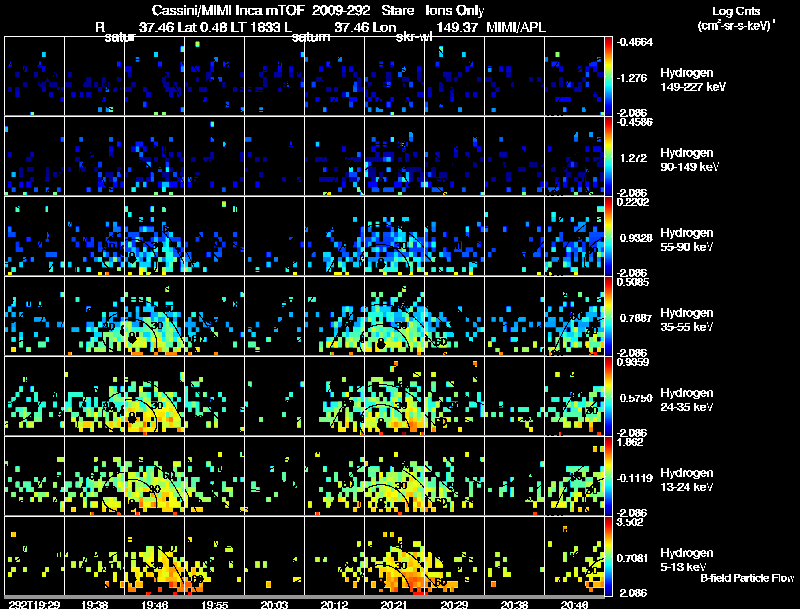Open the 35-55 keV image panel at 19:46

(155, 316)
